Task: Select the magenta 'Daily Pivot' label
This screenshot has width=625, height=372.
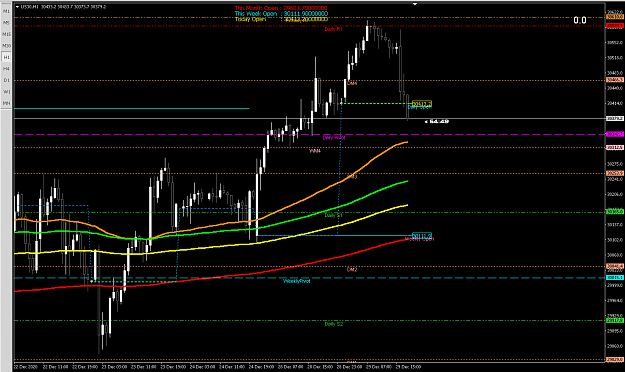Action: point(334,138)
